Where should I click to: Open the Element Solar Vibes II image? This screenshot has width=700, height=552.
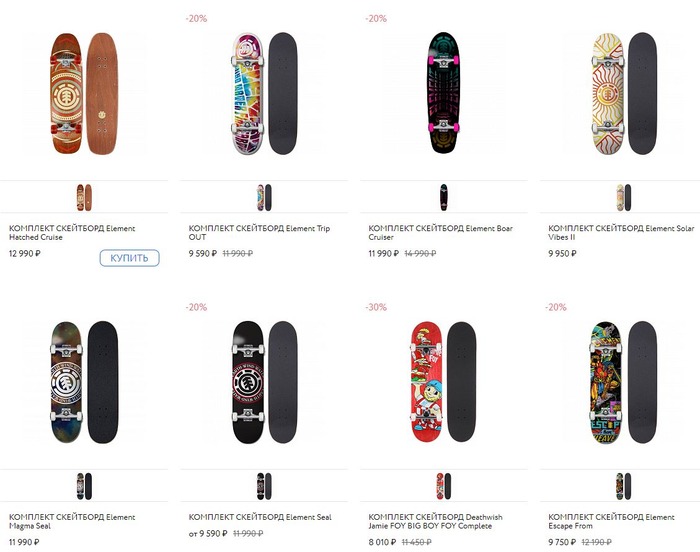(623, 94)
